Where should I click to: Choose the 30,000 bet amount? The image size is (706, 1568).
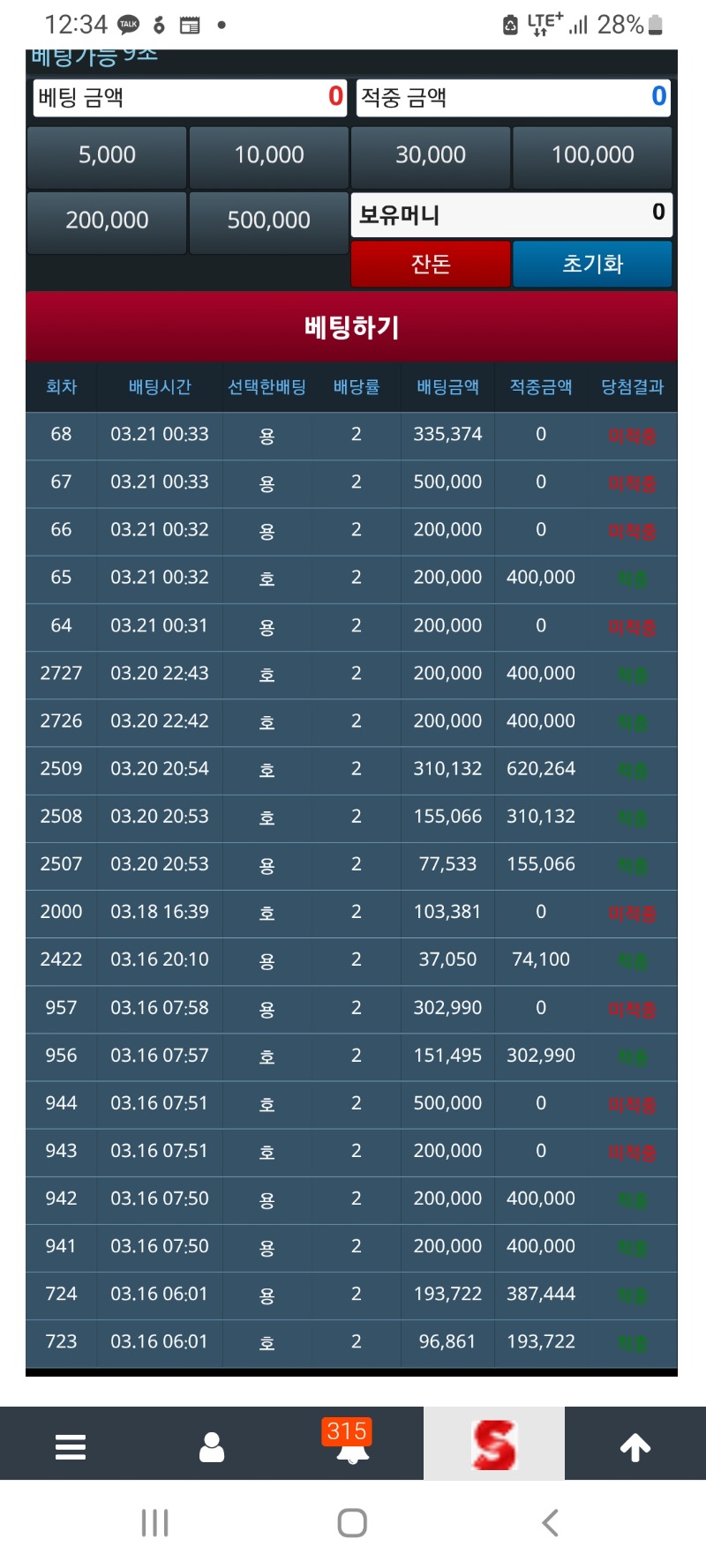(x=431, y=155)
